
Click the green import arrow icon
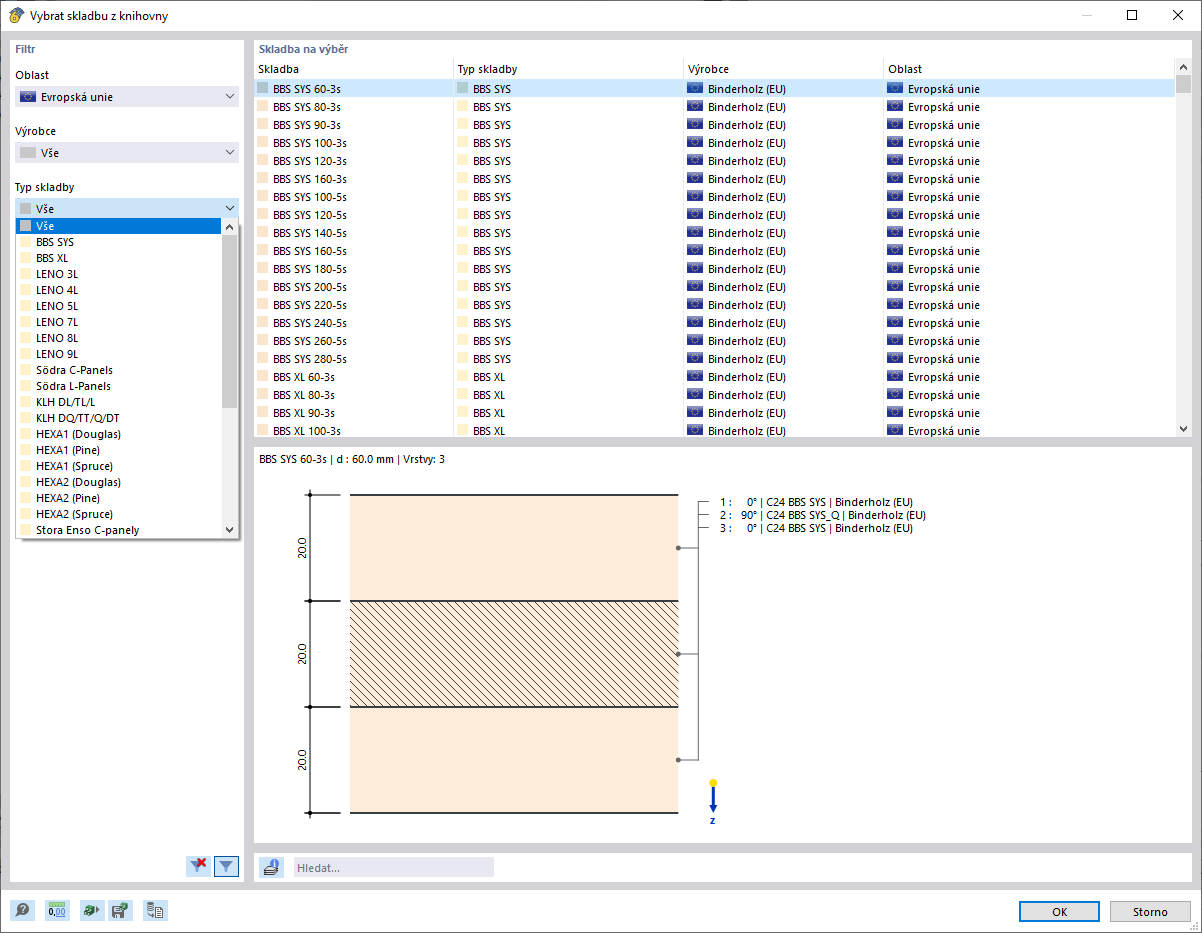click(92, 911)
